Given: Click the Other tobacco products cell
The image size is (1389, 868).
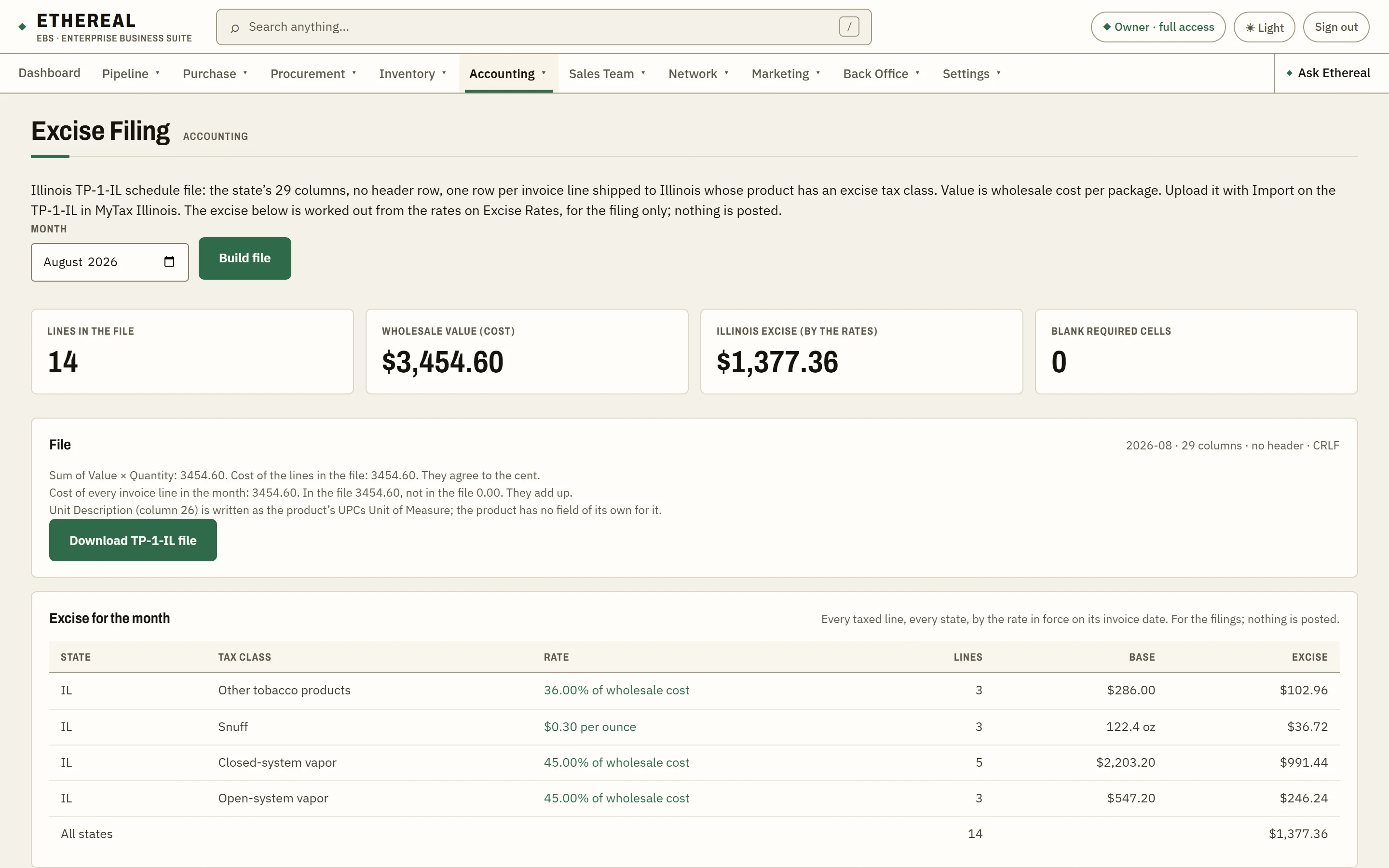Looking at the screenshot, I should (284, 690).
